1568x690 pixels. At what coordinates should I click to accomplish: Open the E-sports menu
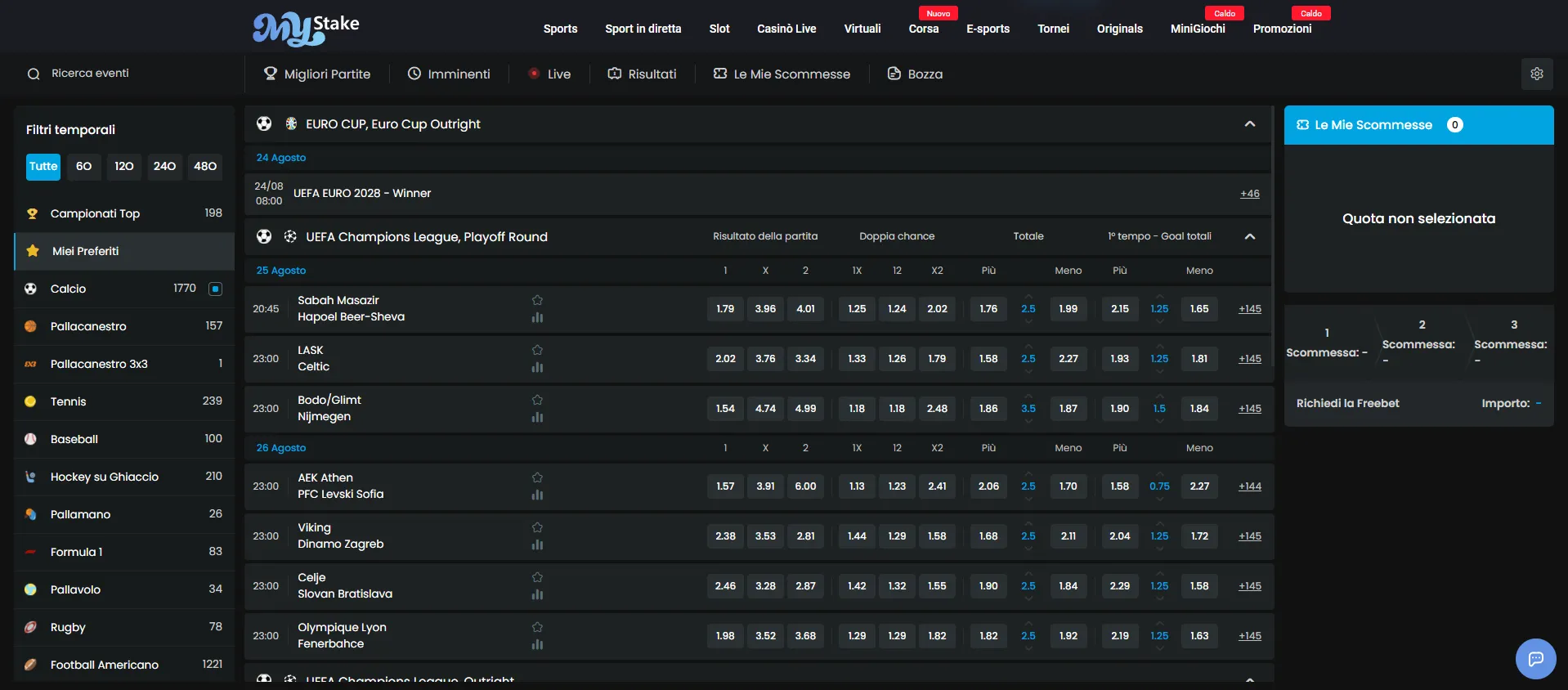988,29
